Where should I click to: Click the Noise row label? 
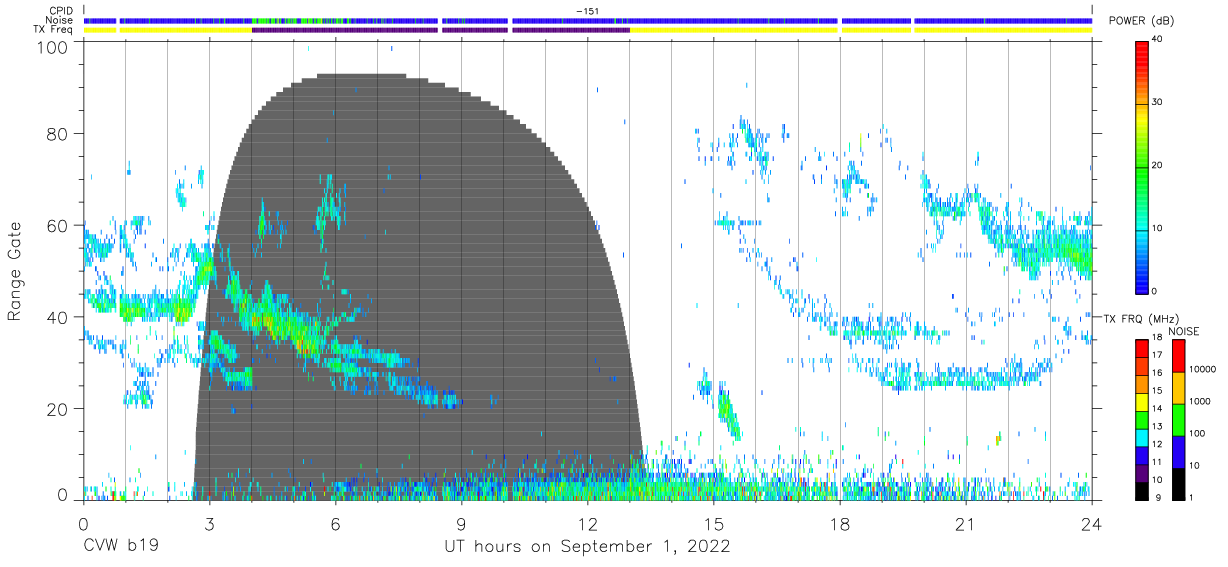tap(59, 20)
